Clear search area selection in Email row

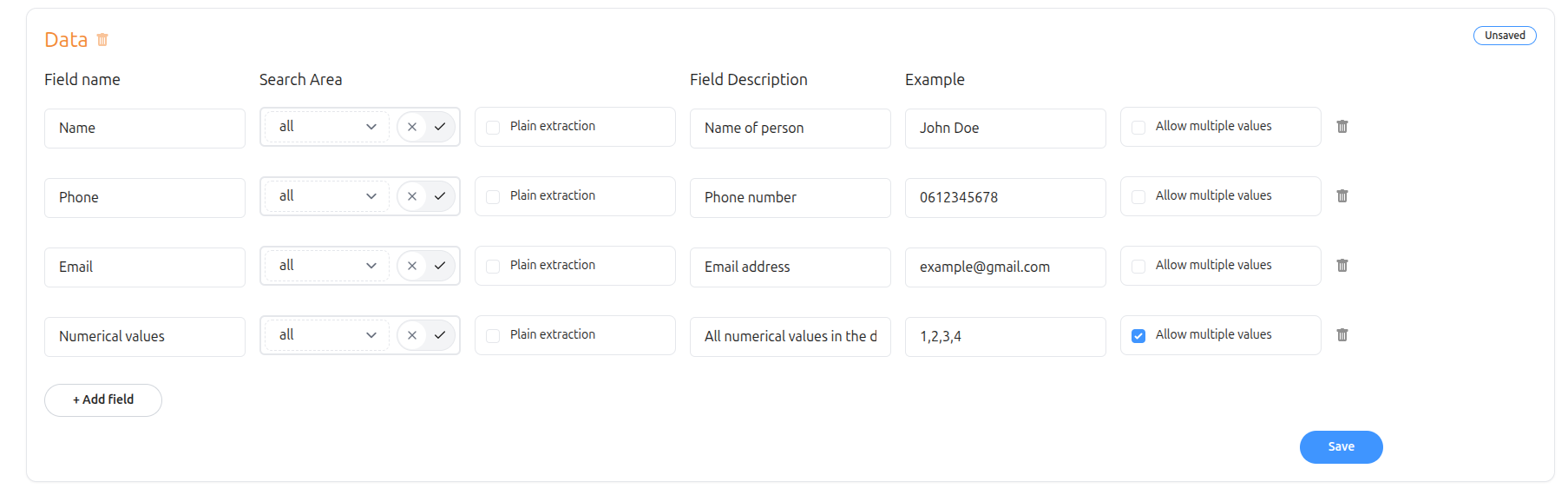click(412, 266)
